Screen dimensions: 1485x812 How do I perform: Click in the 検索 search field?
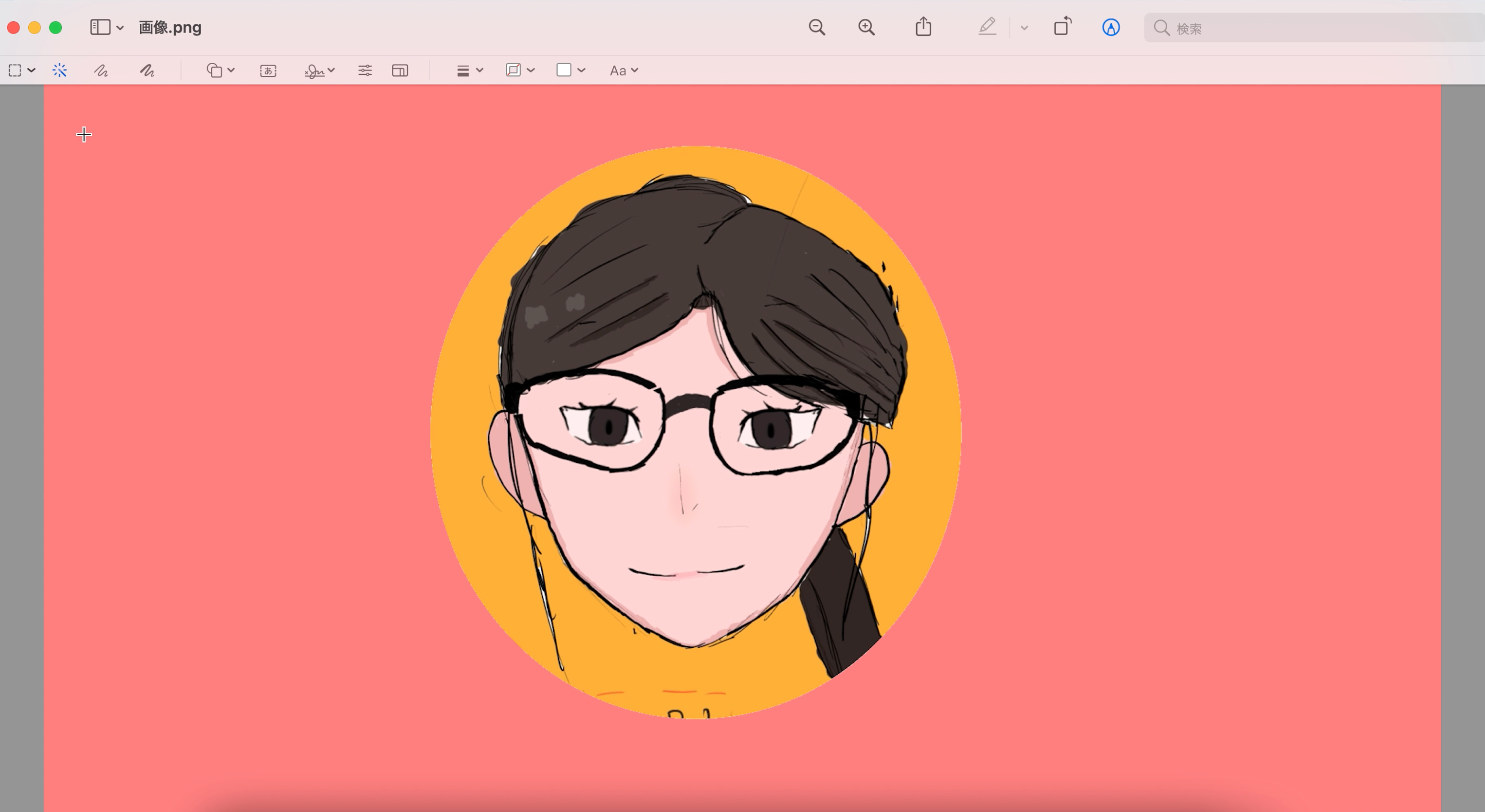1314,28
